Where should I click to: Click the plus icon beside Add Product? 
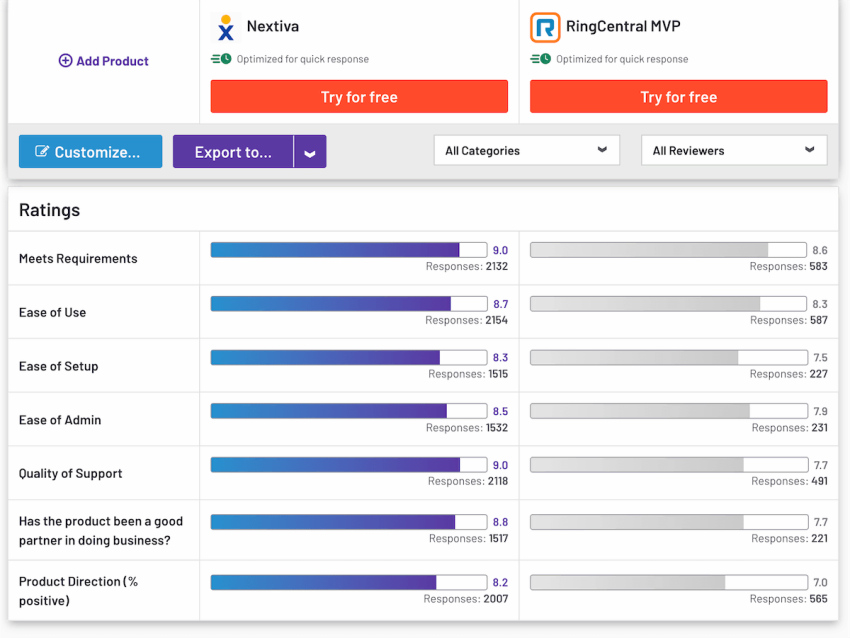65,61
